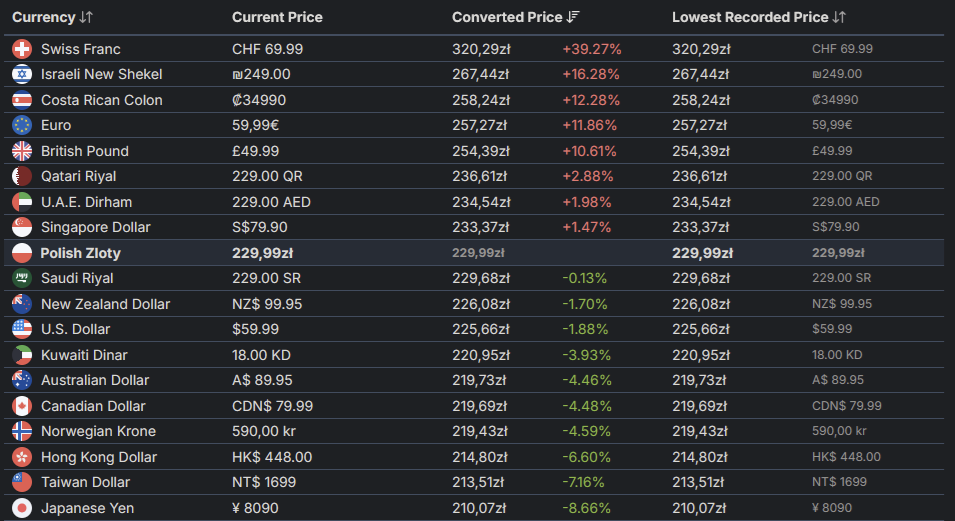The image size is (955, 521).
Task: Click the Israeli New Shekel flag icon
Action: [x=22, y=74]
